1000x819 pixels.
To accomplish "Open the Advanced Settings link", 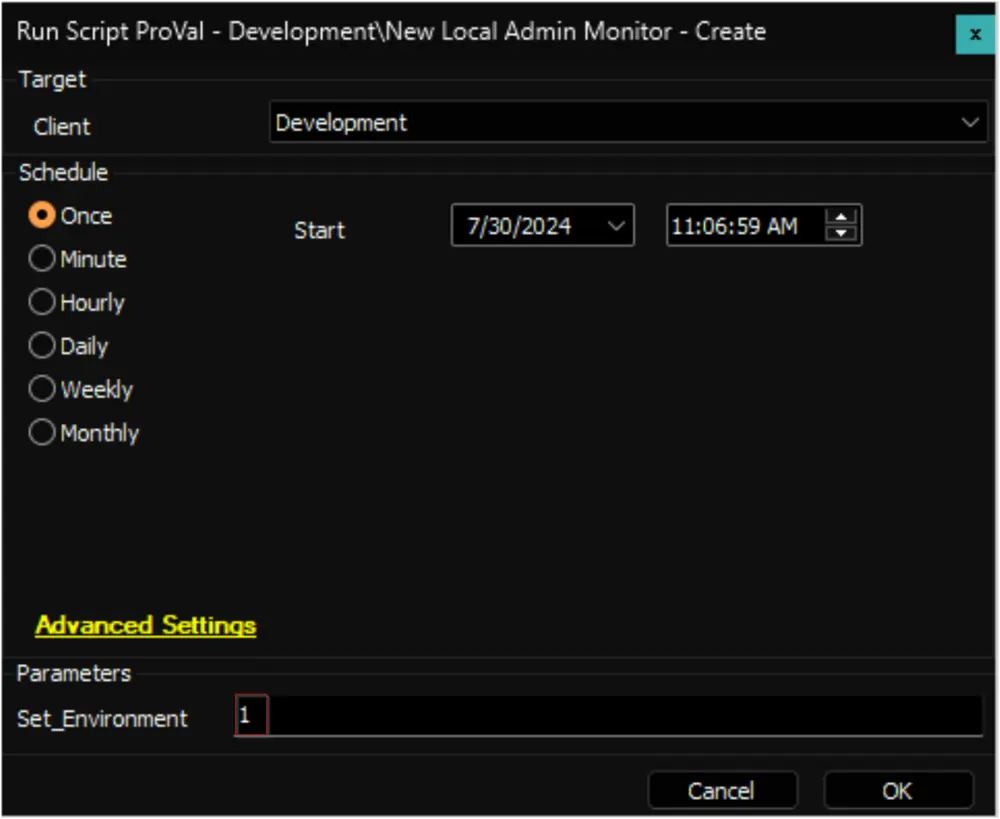I will coord(146,626).
